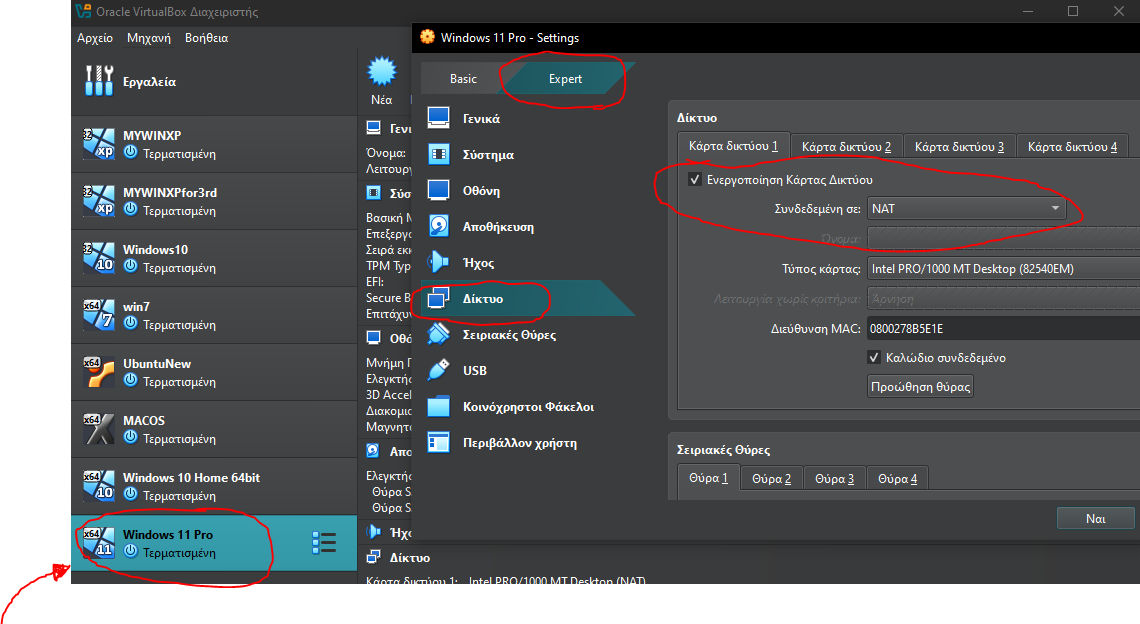The width and height of the screenshot is (1140, 624).
Task: Select serial port Θύρα 2 tab
Action: 771,479
